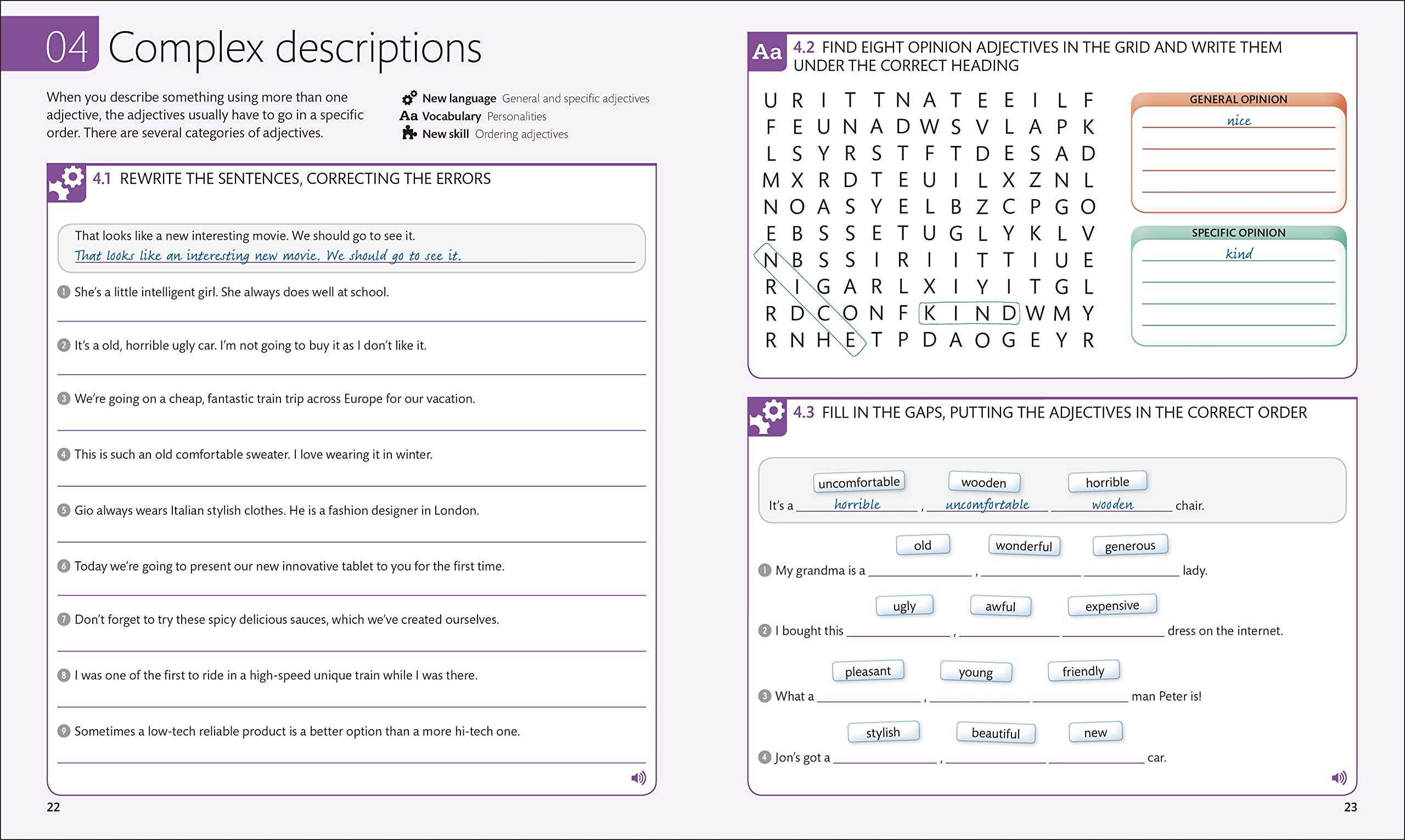Image resolution: width=1405 pixels, height=840 pixels.
Task: Click bullet 5 beside the Gio sentence
Action: 64,511
